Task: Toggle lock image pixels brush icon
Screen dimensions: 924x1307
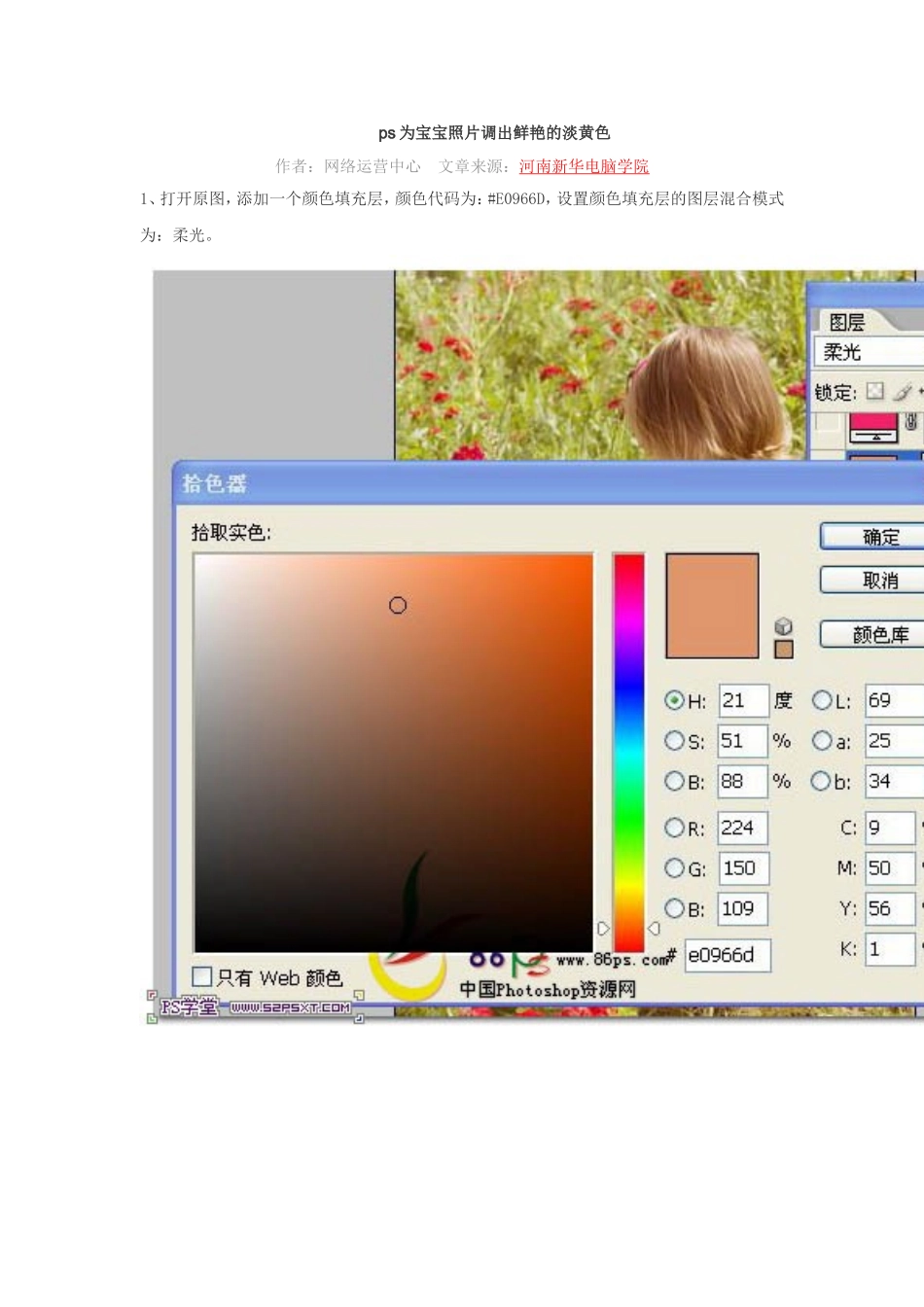Action: pos(903,392)
